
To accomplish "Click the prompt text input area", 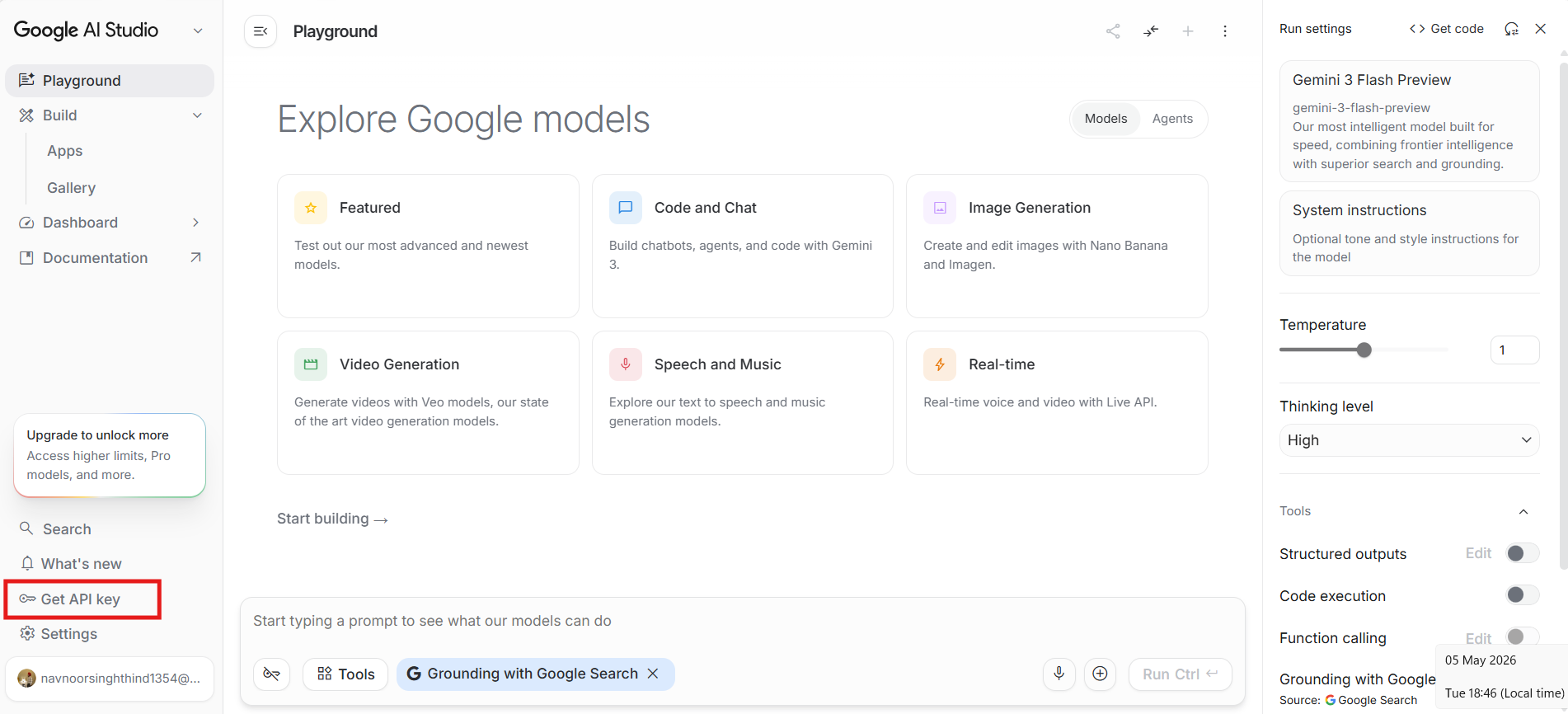I will (x=742, y=621).
